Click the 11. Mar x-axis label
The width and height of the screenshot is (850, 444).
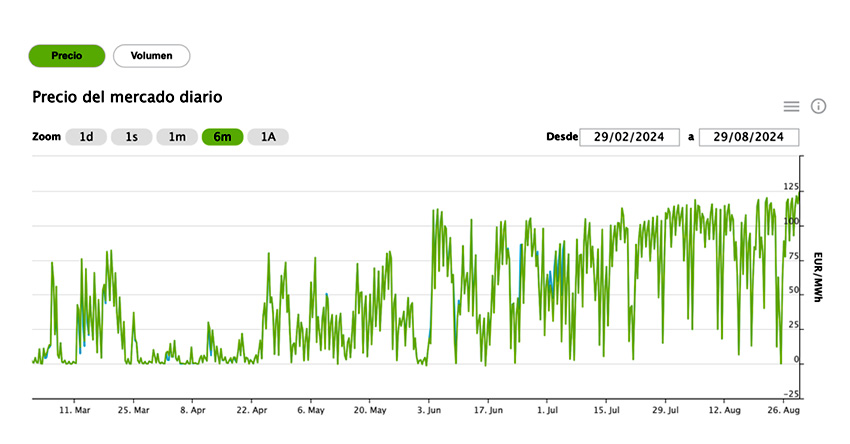(75, 410)
